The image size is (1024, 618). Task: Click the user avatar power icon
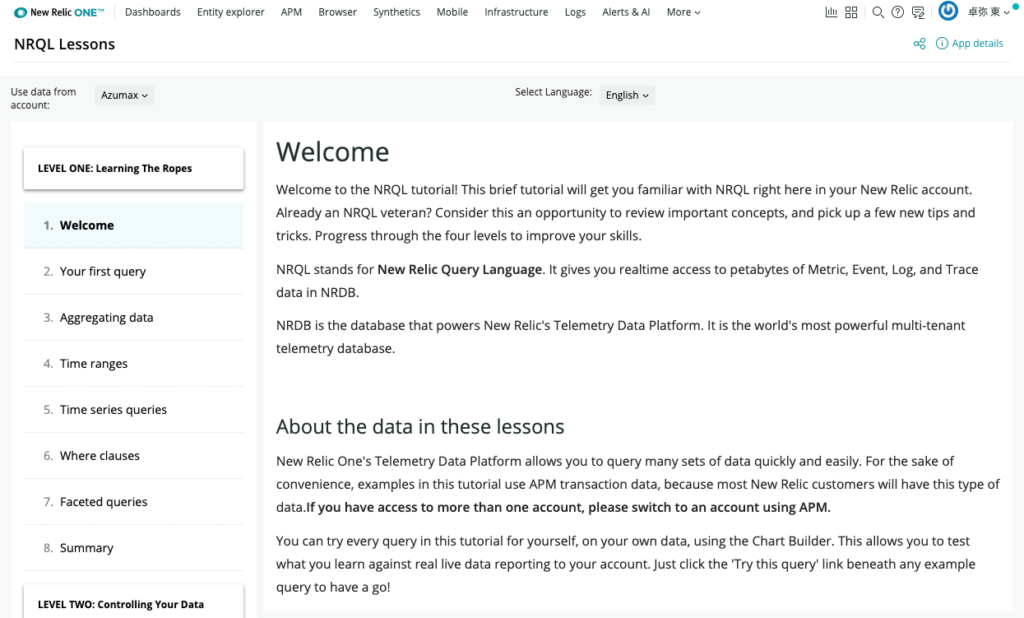948,11
